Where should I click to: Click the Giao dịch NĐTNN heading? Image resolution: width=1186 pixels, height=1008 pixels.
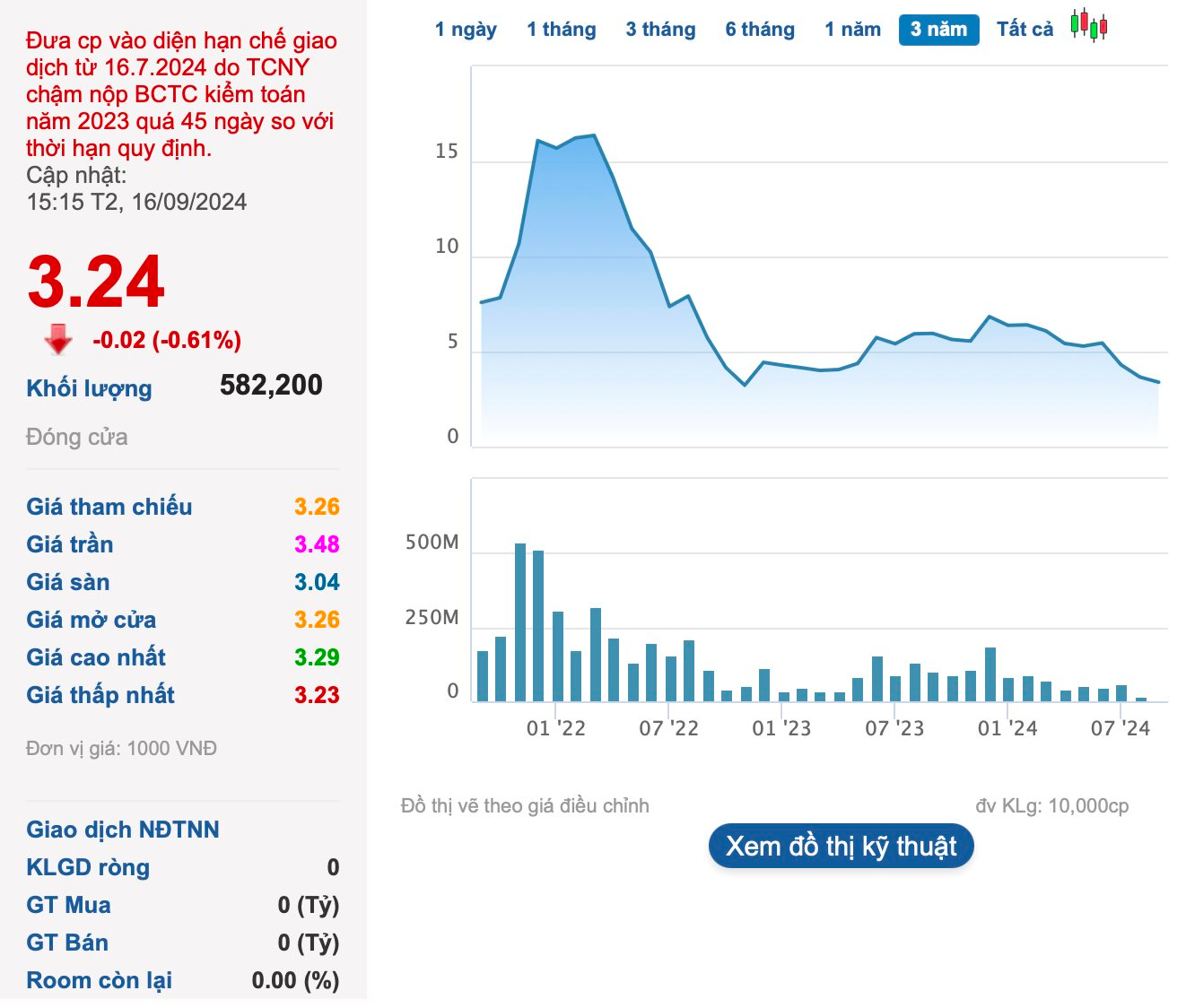pyautogui.click(x=123, y=830)
